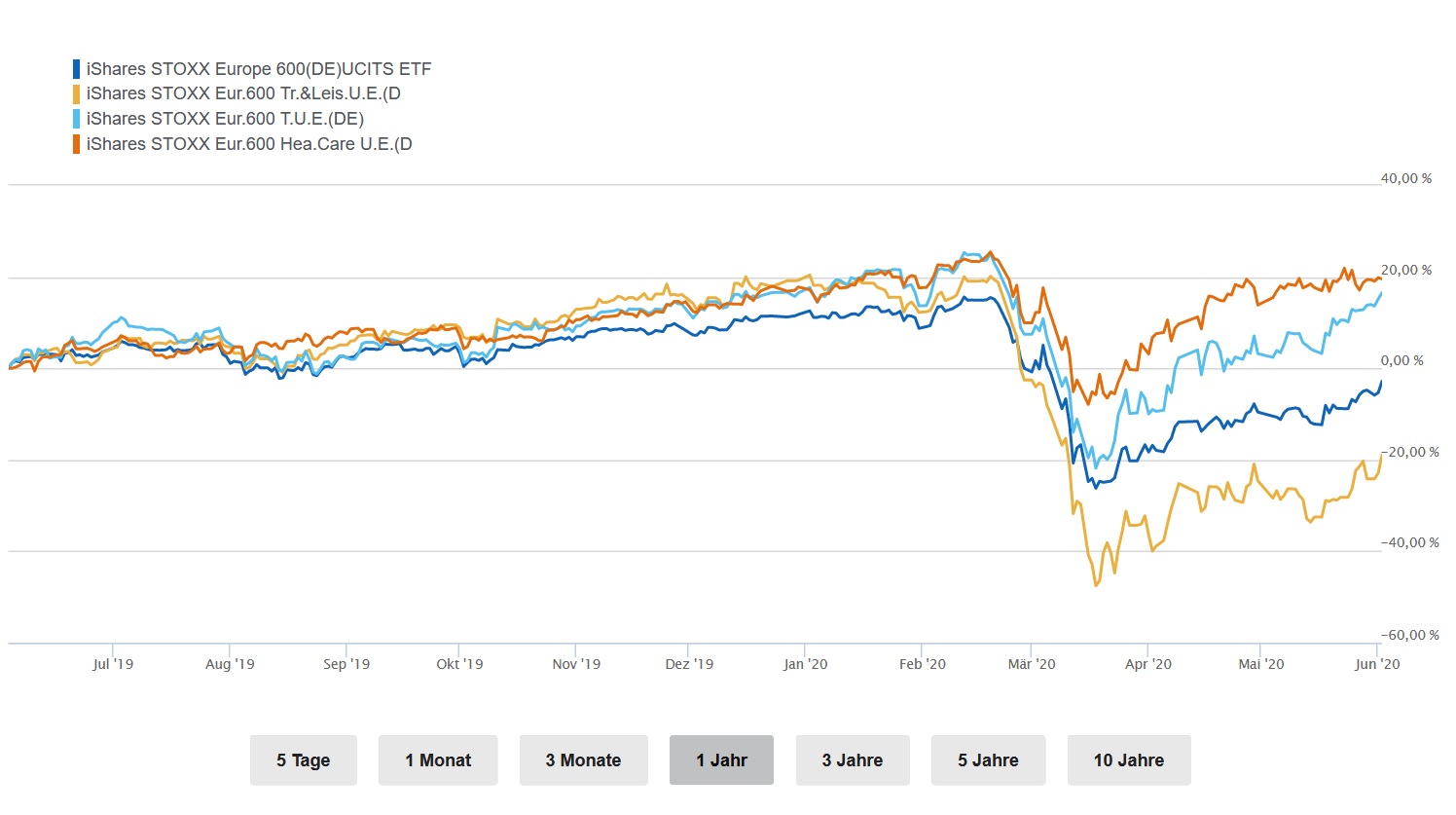Select the 1 Jahr range button

click(x=721, y=760)
